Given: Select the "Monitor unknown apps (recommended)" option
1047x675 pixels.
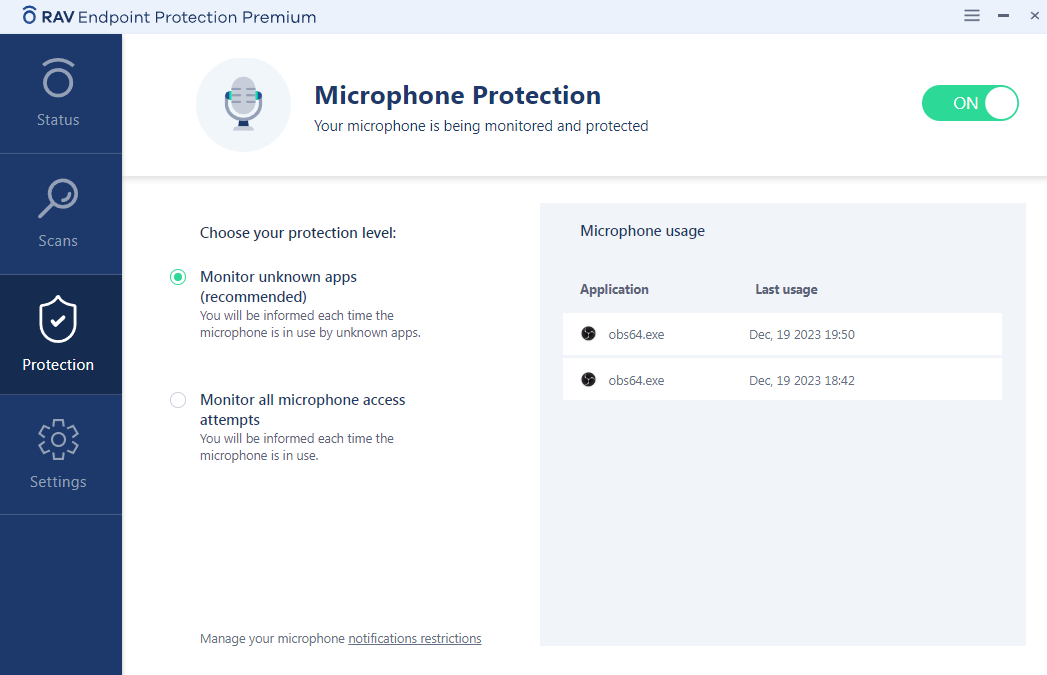Looking at the screenshot, I should click(177, 277).
